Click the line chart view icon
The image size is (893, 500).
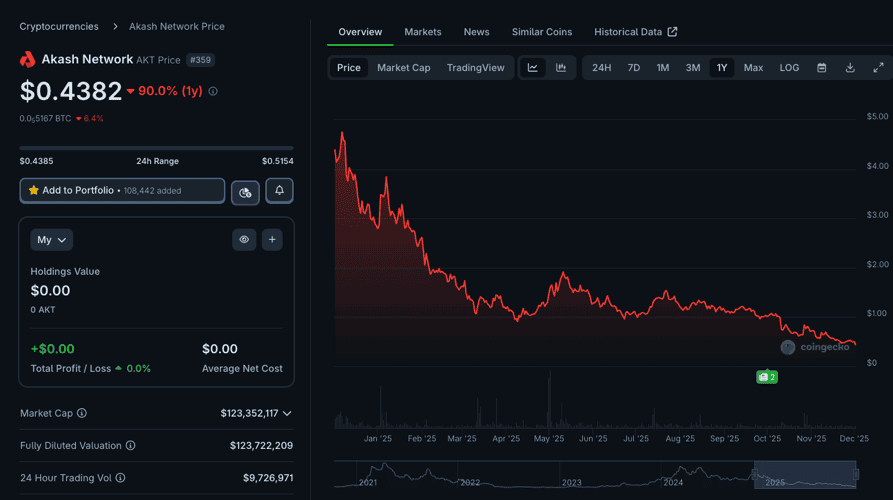click(533, 68)
